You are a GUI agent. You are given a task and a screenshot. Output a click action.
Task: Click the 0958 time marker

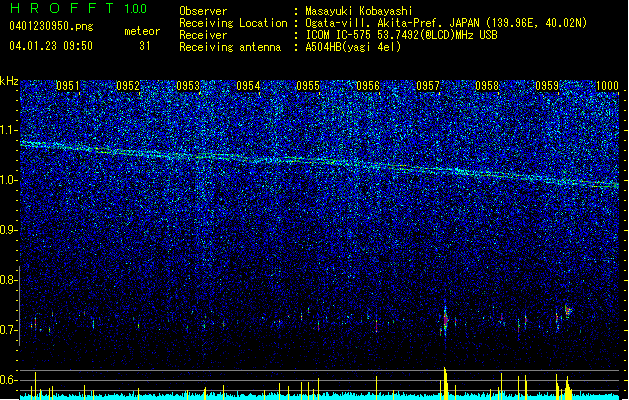coord(487,86)
